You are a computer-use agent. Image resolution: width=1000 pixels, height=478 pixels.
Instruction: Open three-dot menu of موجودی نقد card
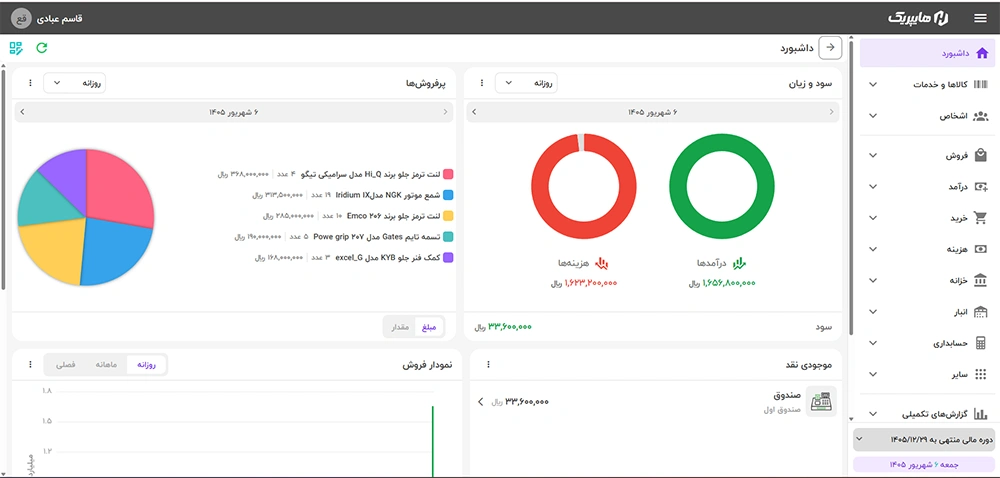click(x=489, y=365)
